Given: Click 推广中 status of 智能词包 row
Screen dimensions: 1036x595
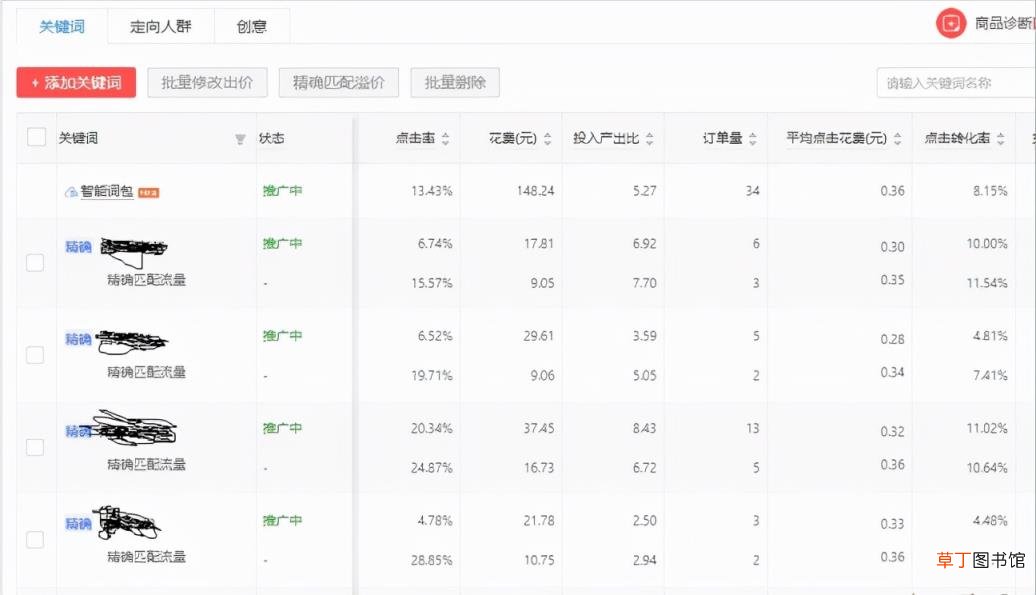Looking at the screenshot, I should pos(283,191).
